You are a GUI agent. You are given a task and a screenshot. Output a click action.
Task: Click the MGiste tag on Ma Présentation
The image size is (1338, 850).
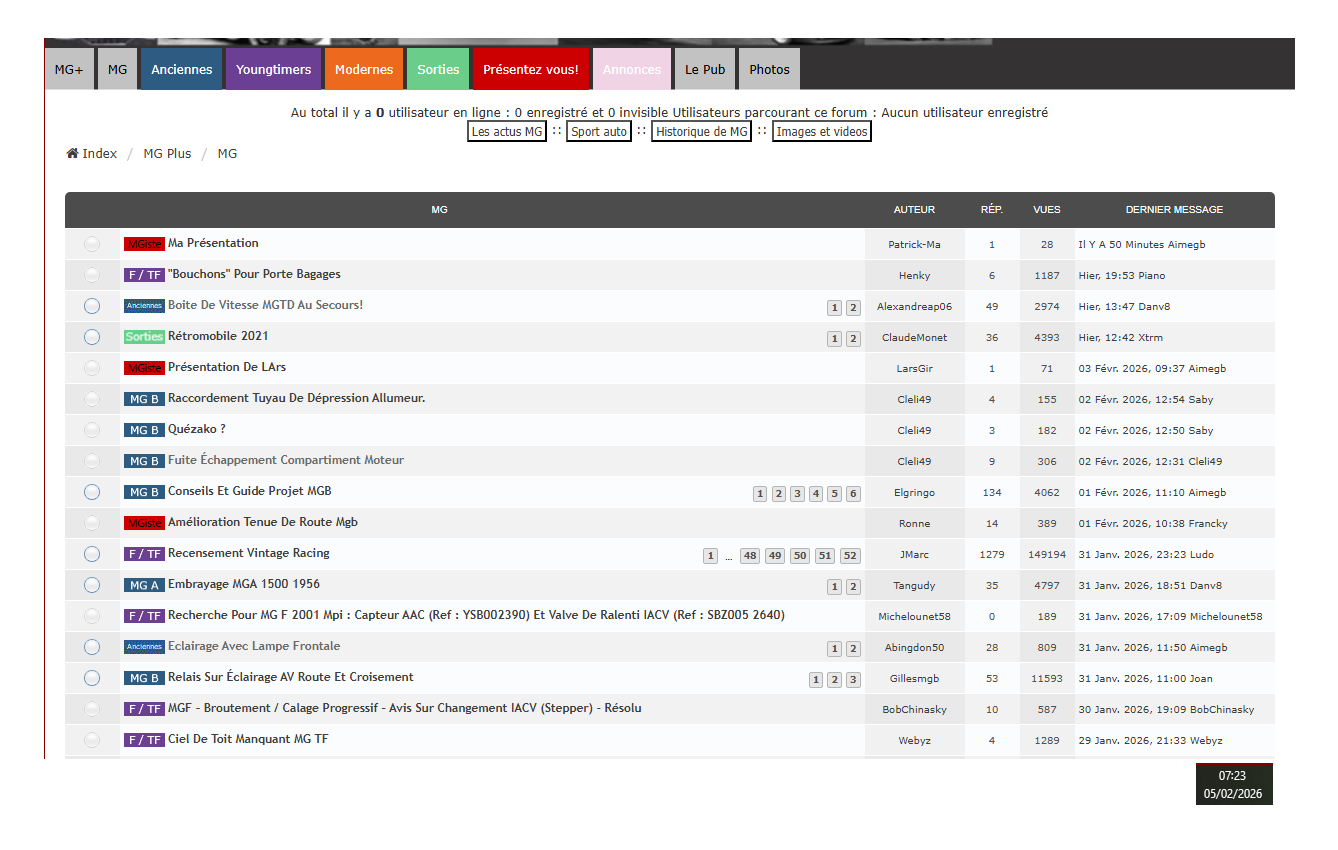point(144,244)
